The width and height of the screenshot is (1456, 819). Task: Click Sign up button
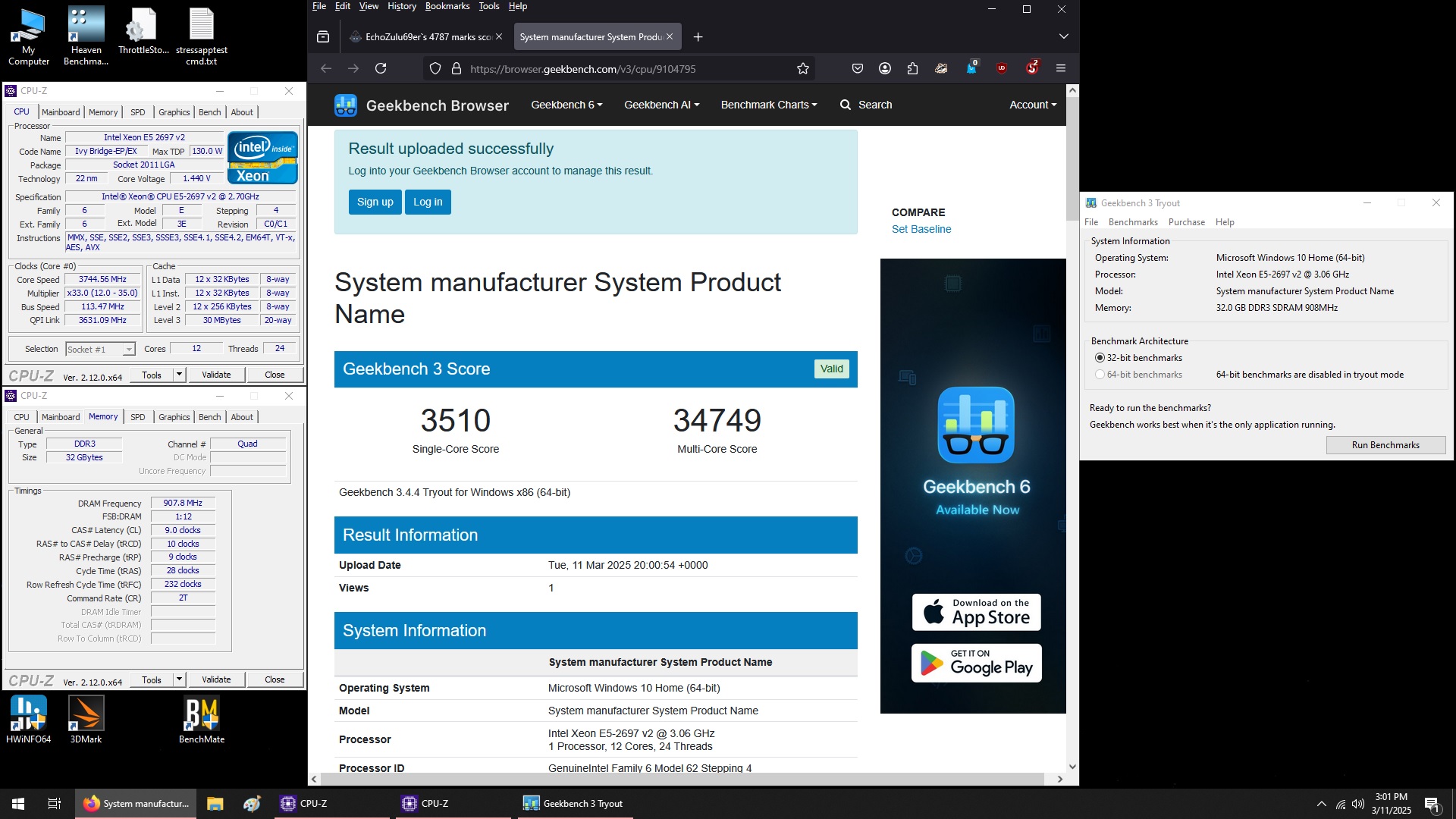[375, 202]
